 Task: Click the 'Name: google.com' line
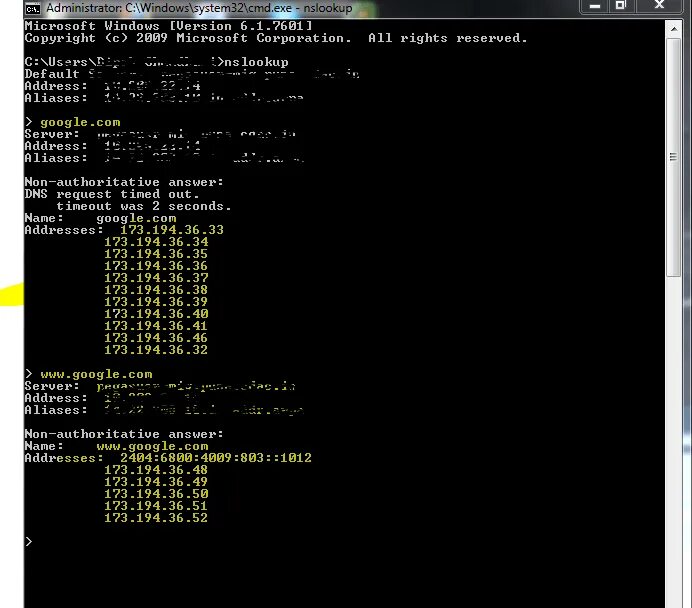click(100, 218)
